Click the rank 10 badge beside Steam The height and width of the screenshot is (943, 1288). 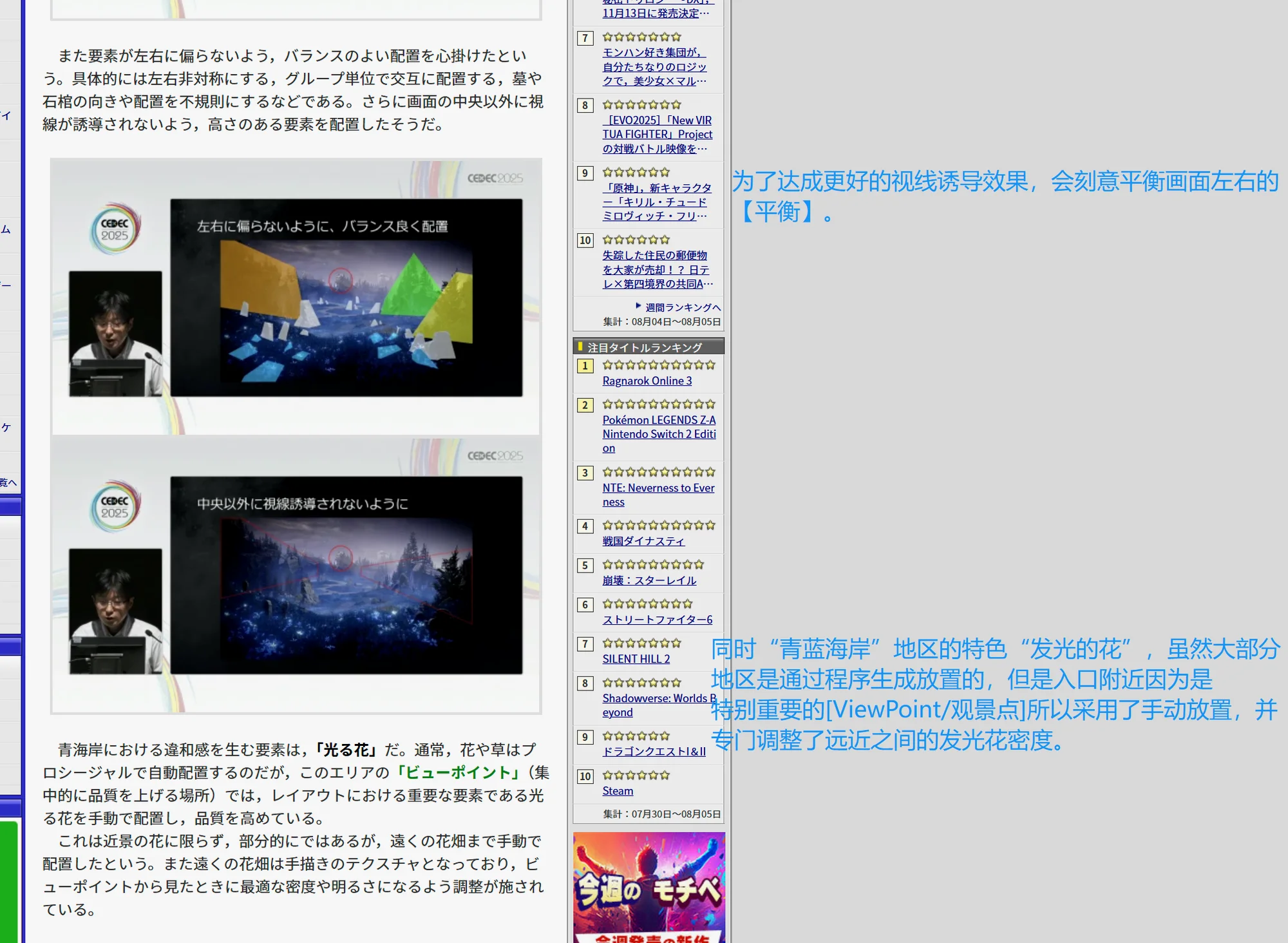click(585, 776)
